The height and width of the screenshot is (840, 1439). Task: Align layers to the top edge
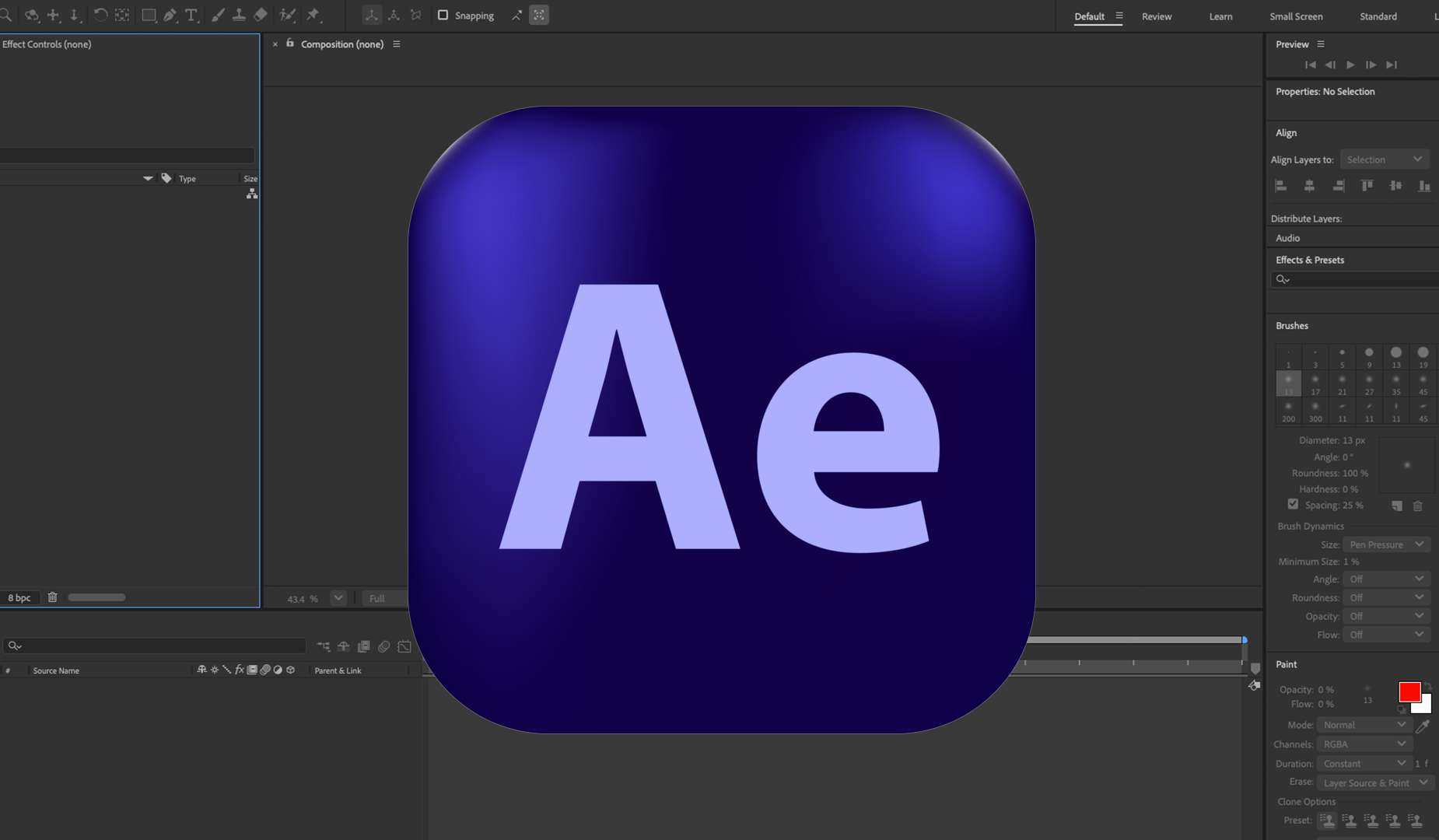tap(1367, 186)
